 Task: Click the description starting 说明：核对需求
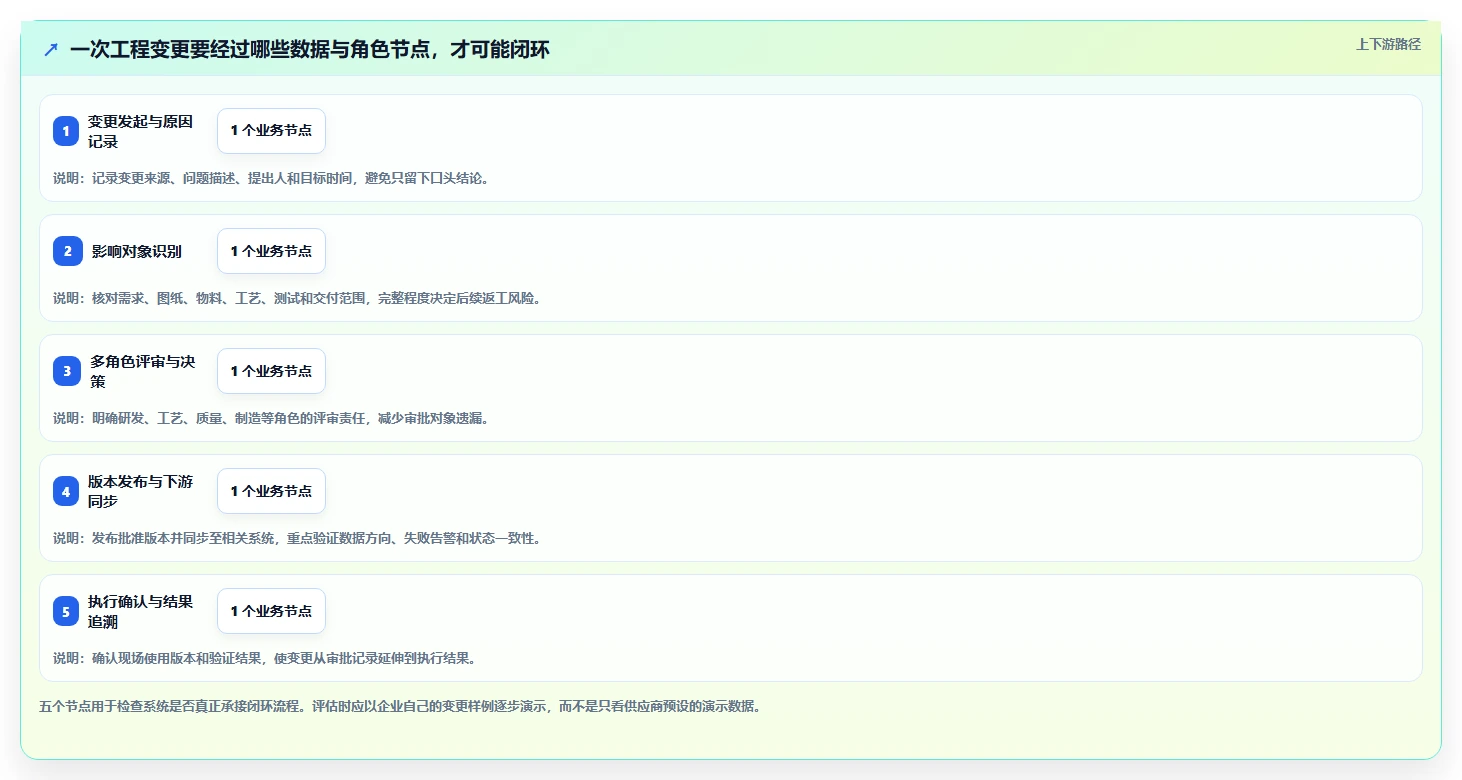pos(298,298)
